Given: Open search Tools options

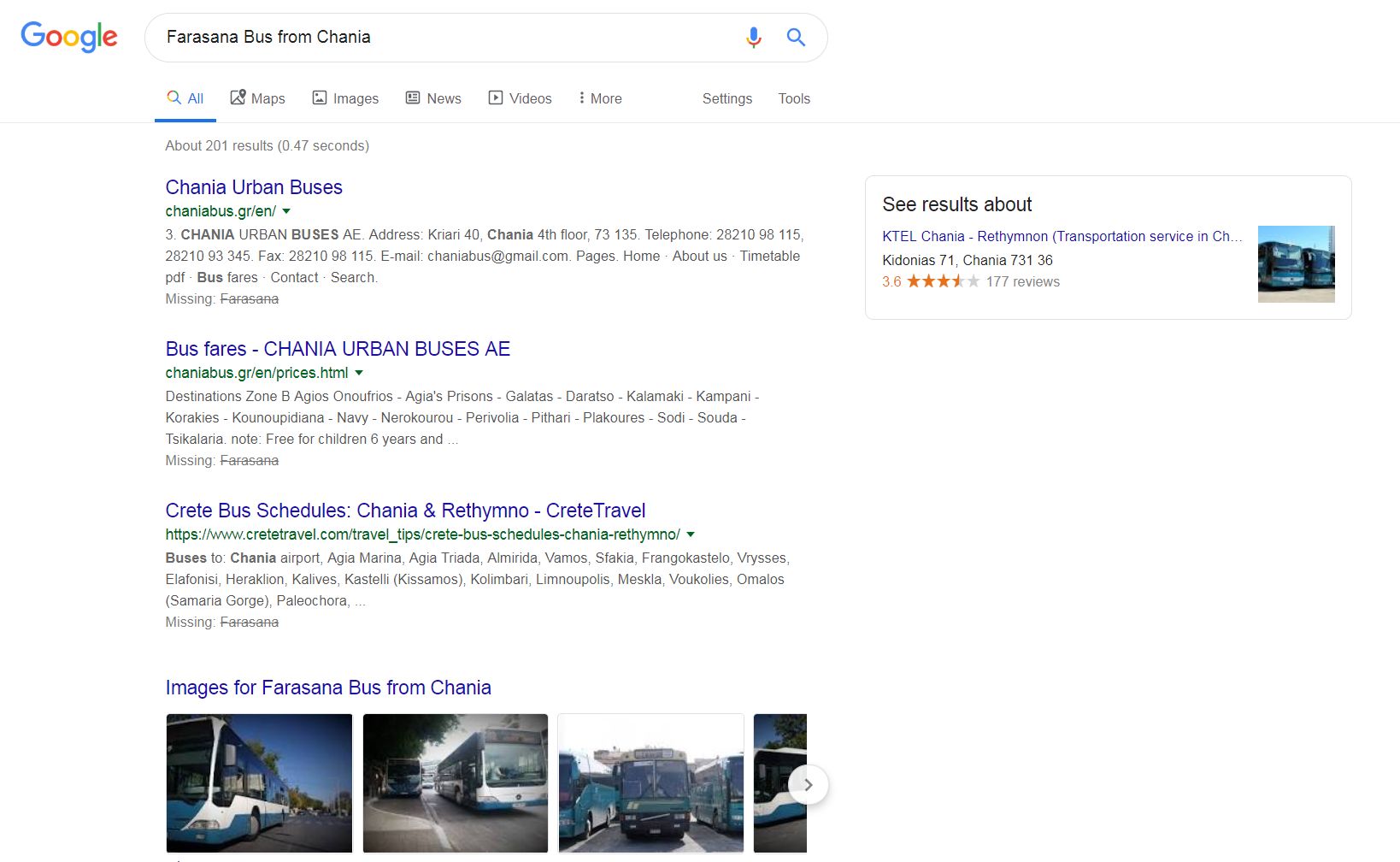Looking at the screenshot, I should 794,98.
